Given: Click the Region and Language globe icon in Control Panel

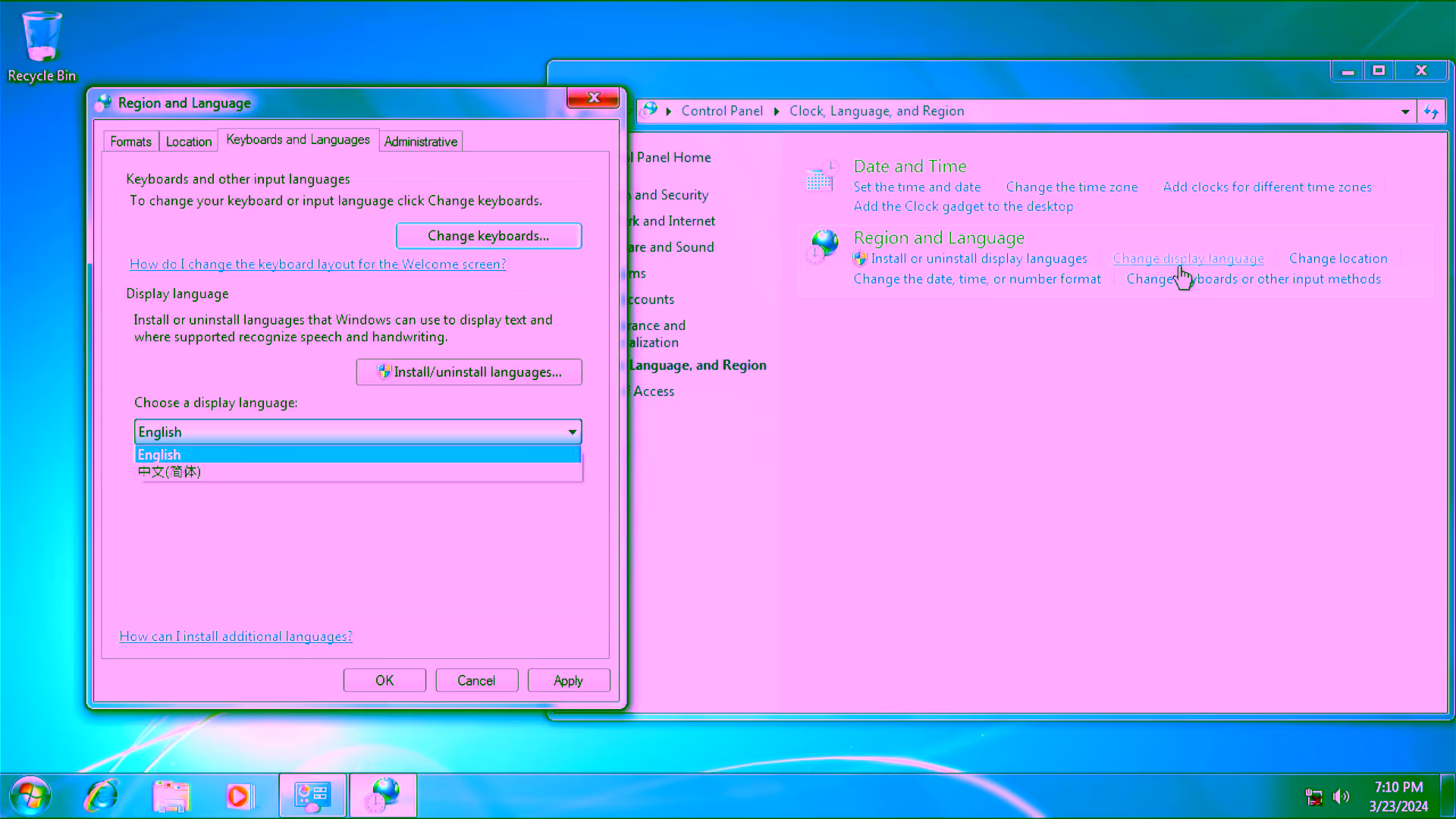Looking at the screenshot, I should click(x=822, y=247).
